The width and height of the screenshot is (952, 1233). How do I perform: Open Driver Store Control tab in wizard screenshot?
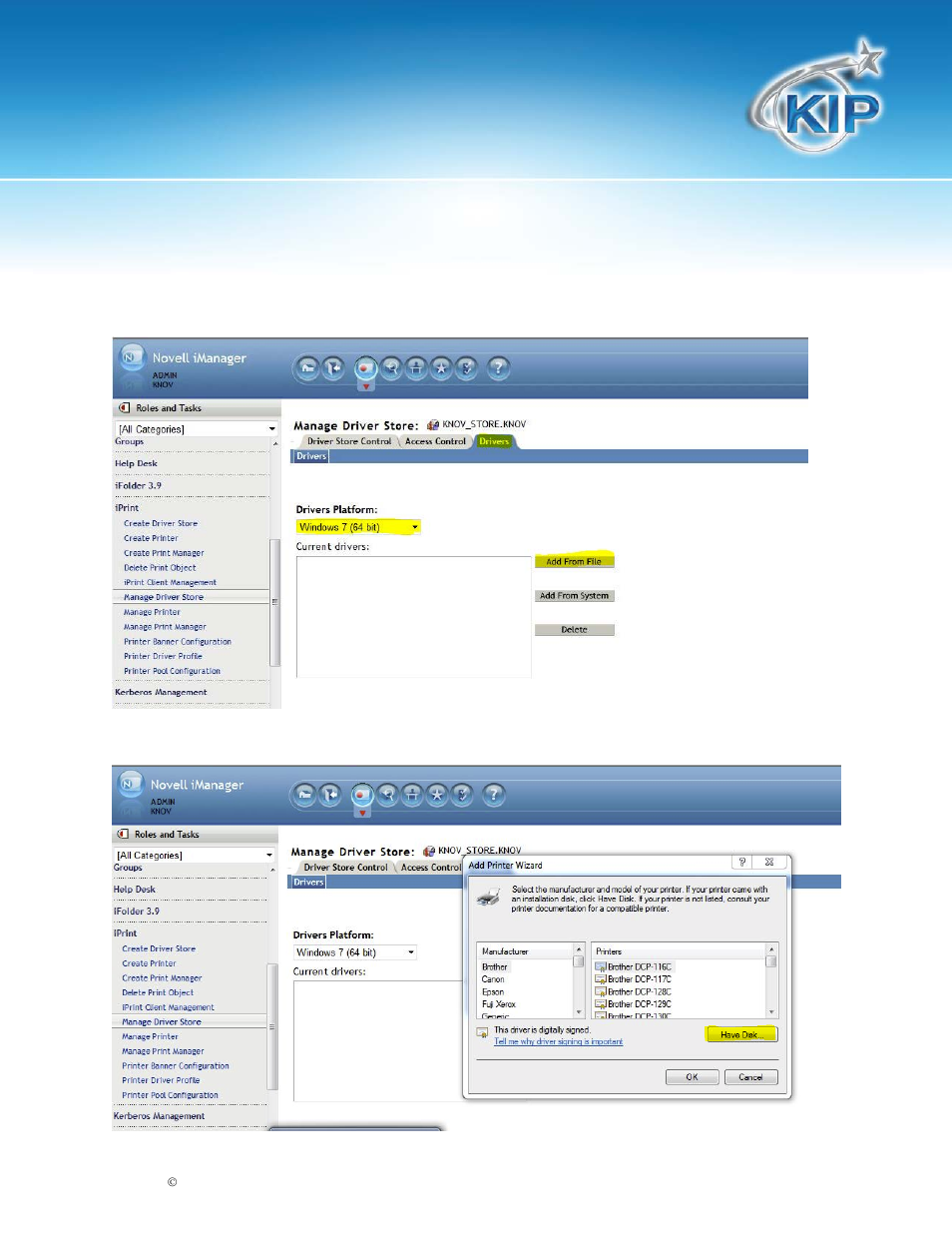tap(345, 868)
